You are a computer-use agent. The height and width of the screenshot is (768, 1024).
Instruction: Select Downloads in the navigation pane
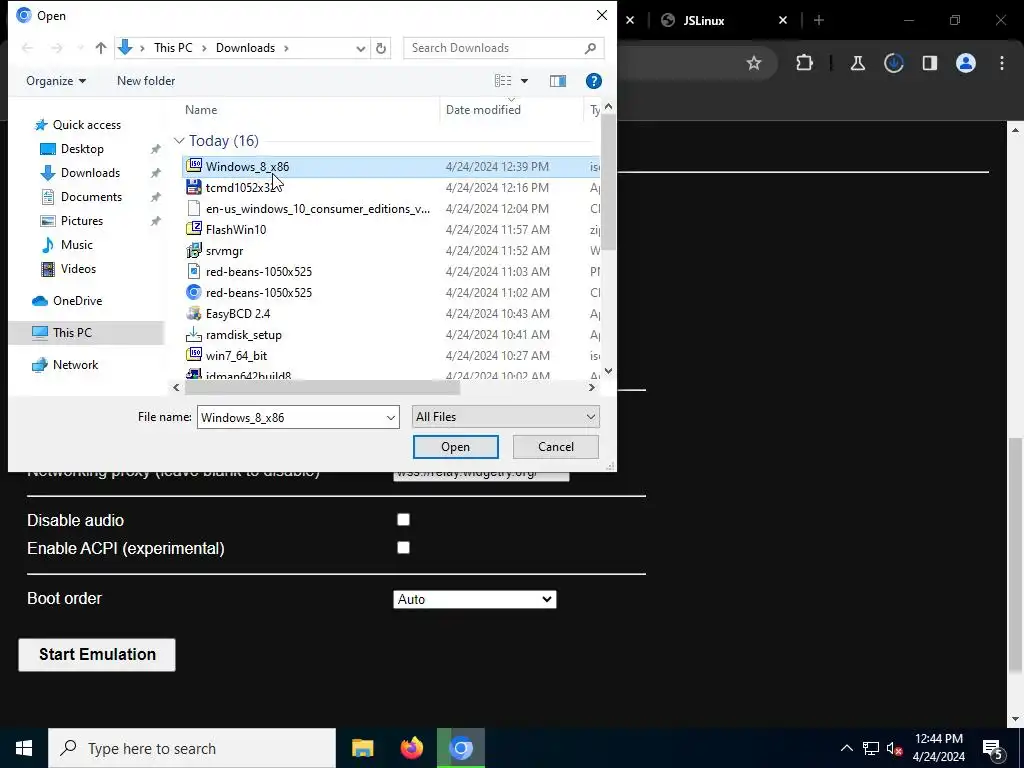coord(90,173)
